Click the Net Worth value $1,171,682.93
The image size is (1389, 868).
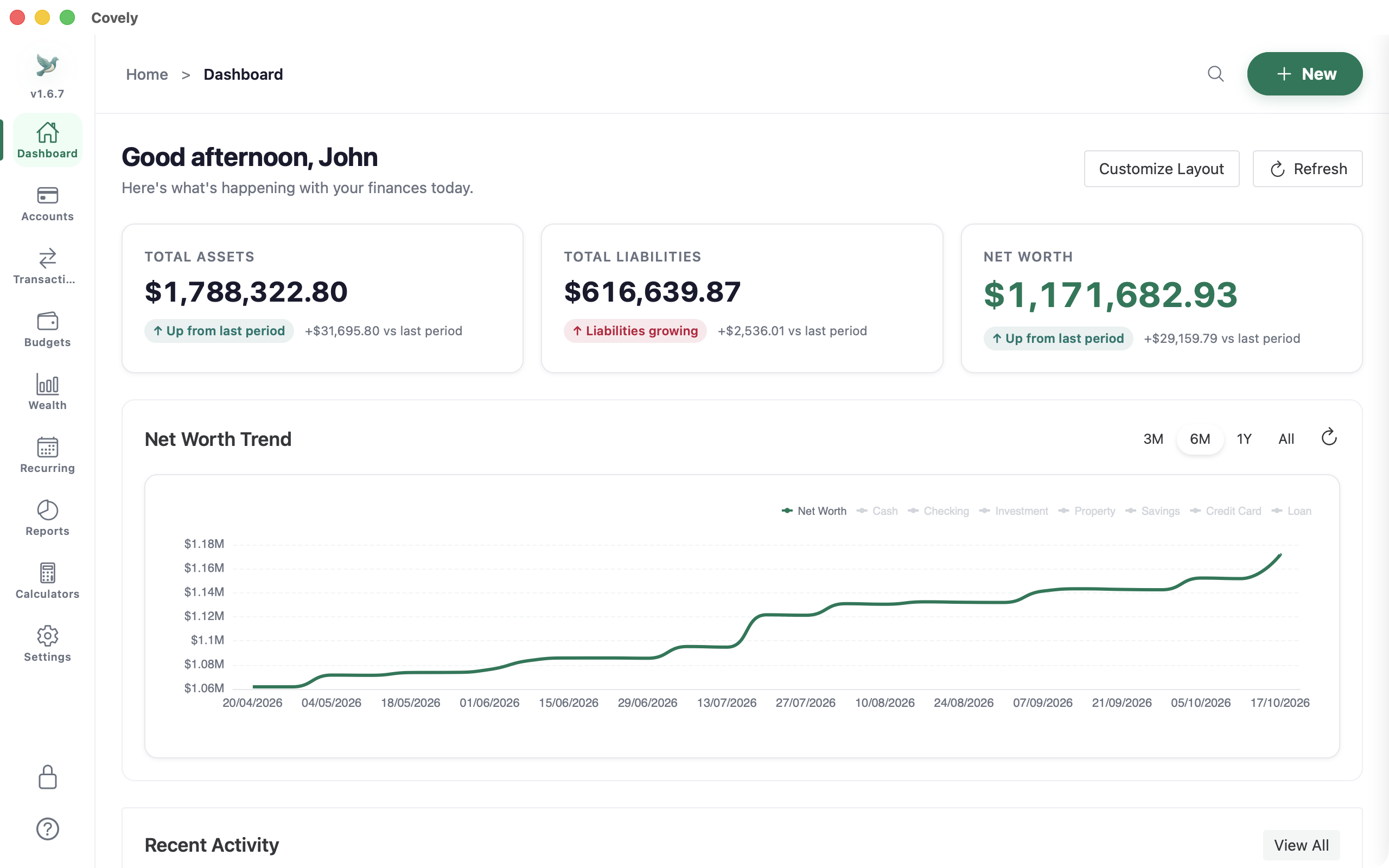click(1110, 295)
